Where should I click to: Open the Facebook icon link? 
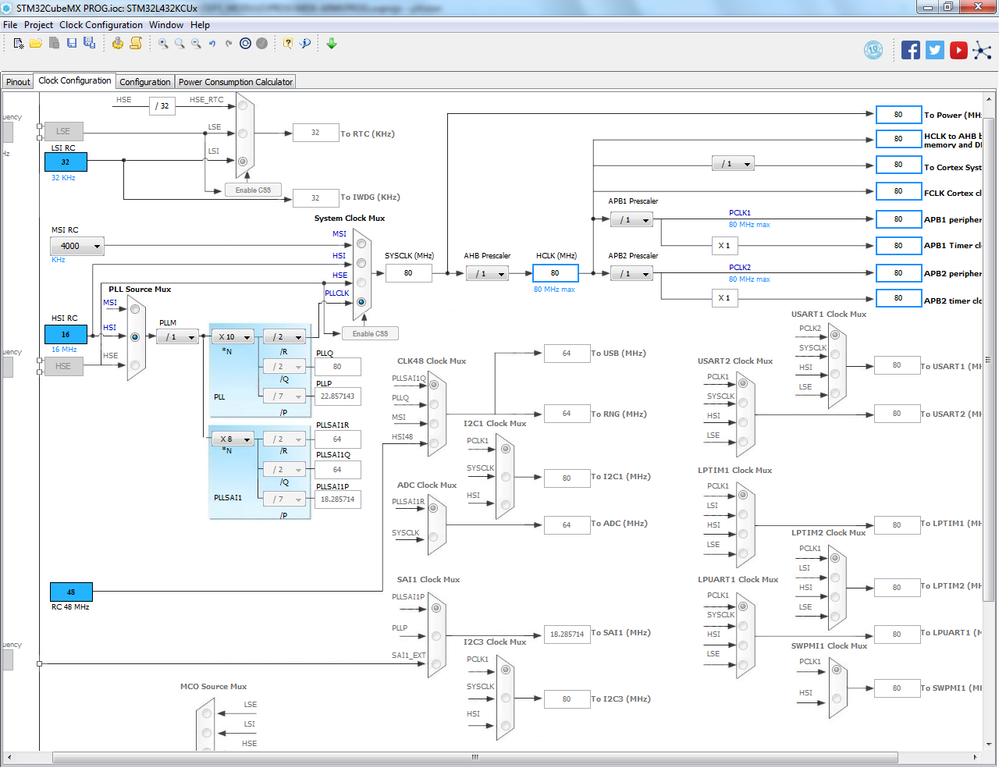pos(910,50)
